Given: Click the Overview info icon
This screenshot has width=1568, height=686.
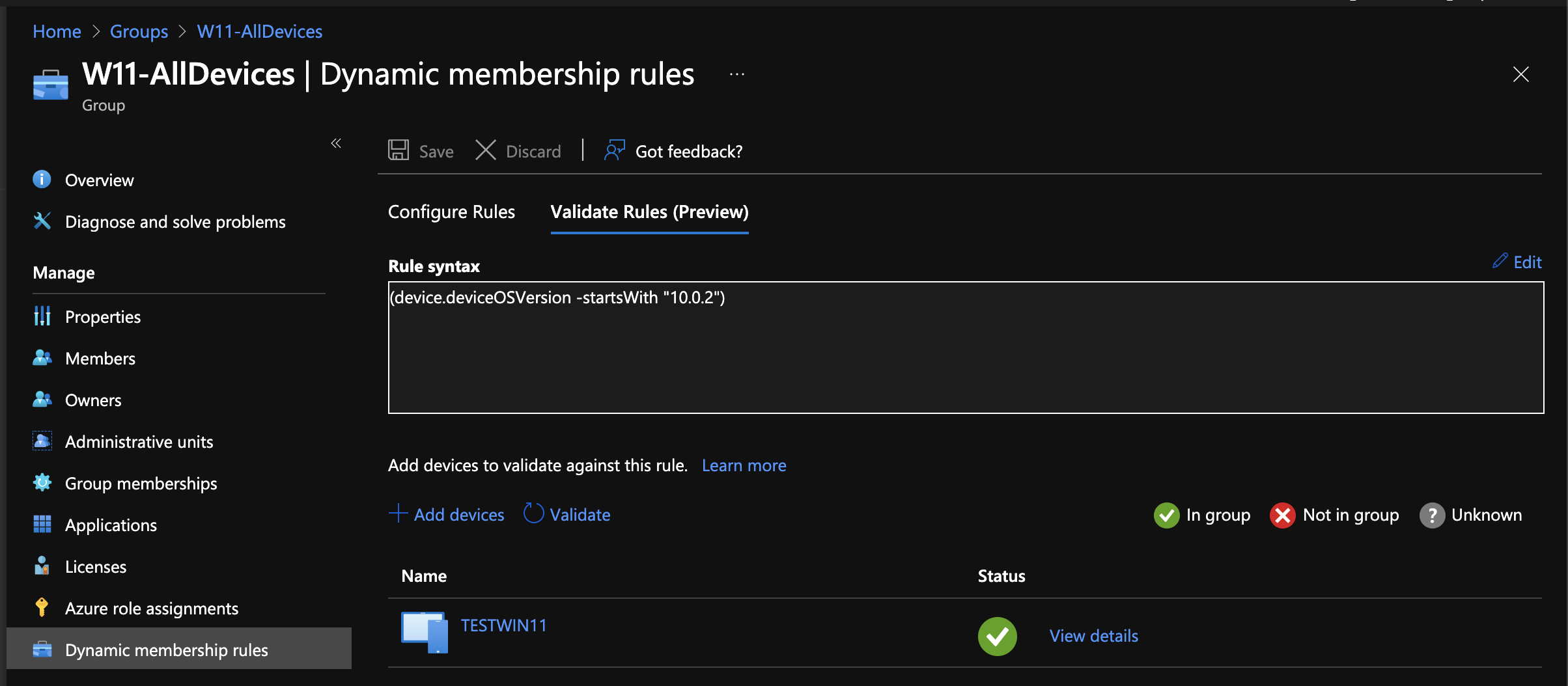Looking at the screenshot, I should tap(42, 180).
